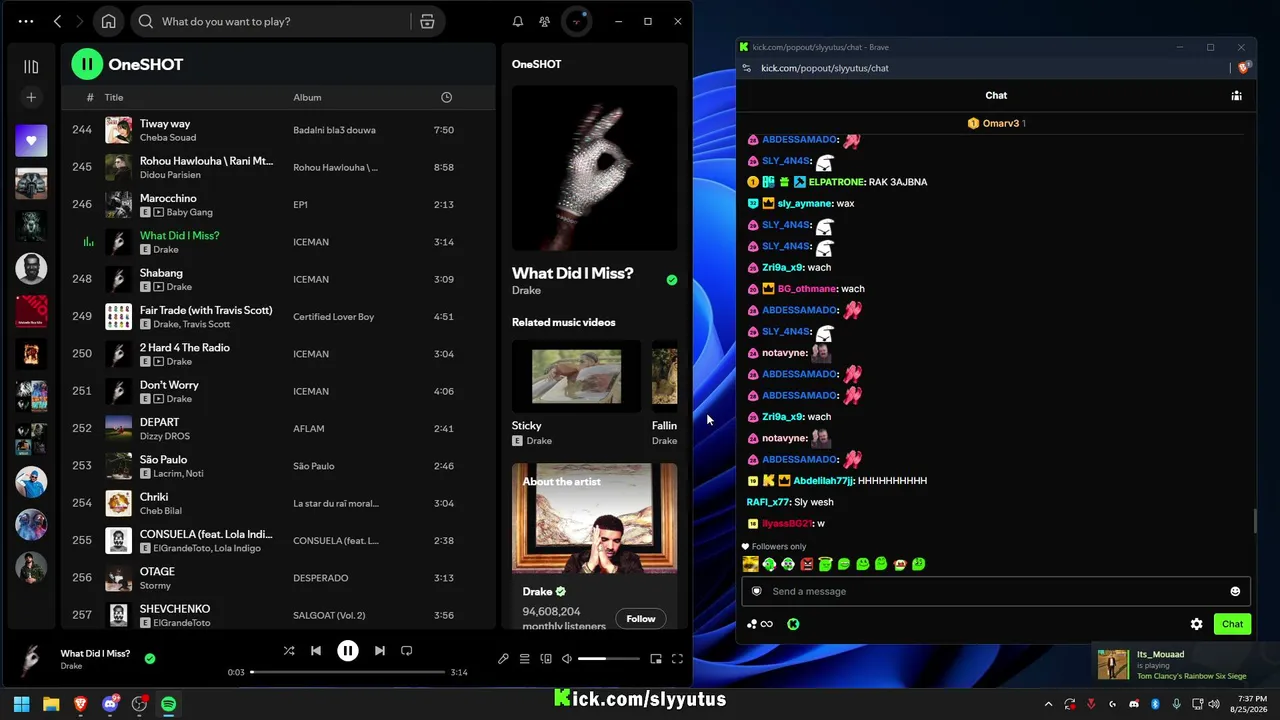This screenshot has height=720, width=1280.
Task: Open artist link Didou Parisien
Action: tap(170, 175)
